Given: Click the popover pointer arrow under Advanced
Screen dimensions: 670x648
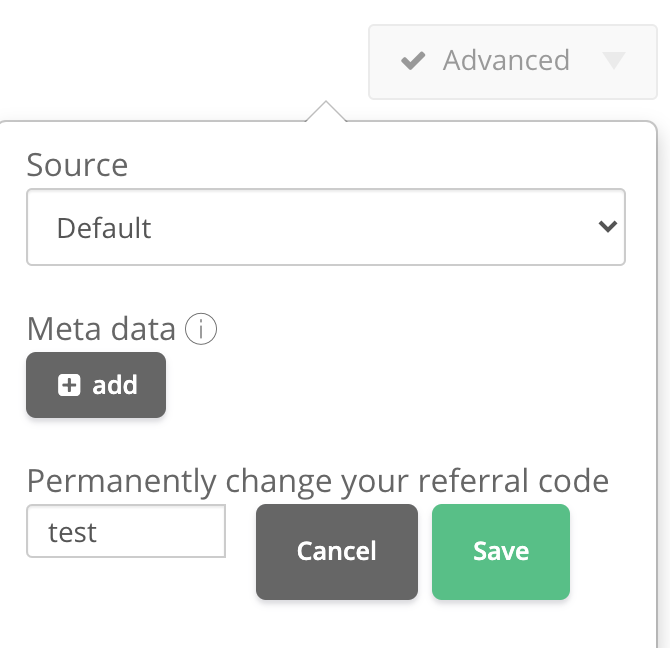Looking at the screenshot, I should [x=324, y=111].
